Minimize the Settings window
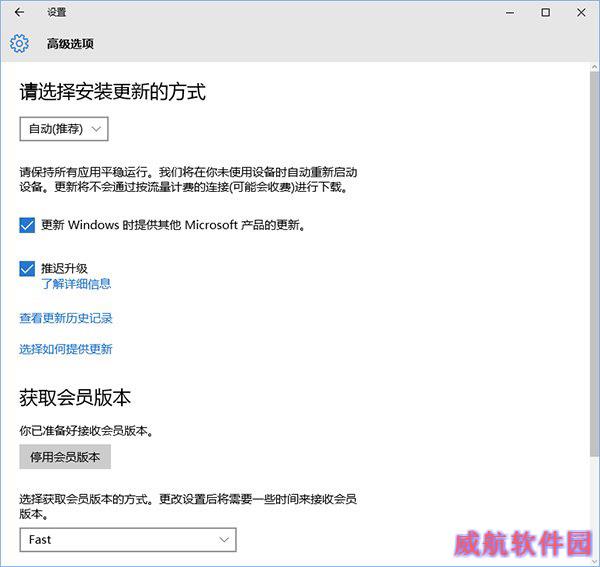Screen dimensions: 600x567 (x=510, y=13)
